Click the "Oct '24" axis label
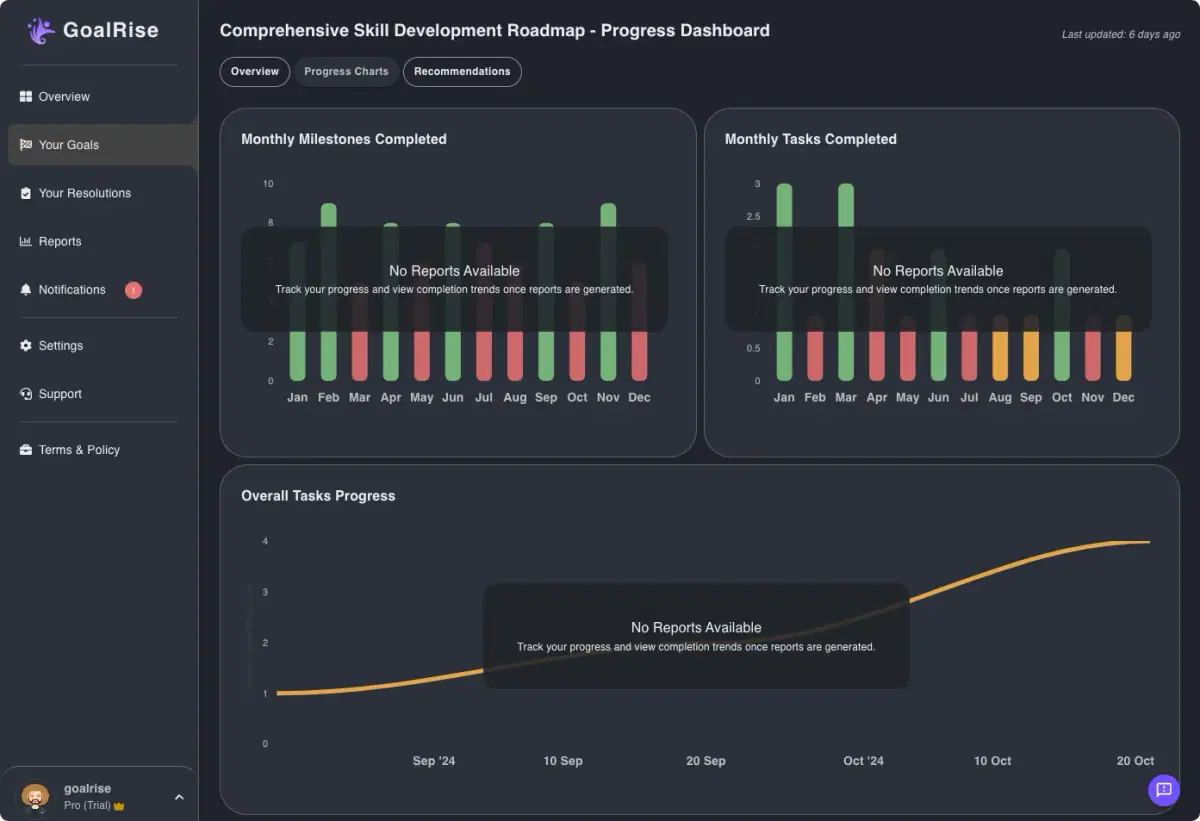The image size is (1200, 821). click(x=864, y=761)
